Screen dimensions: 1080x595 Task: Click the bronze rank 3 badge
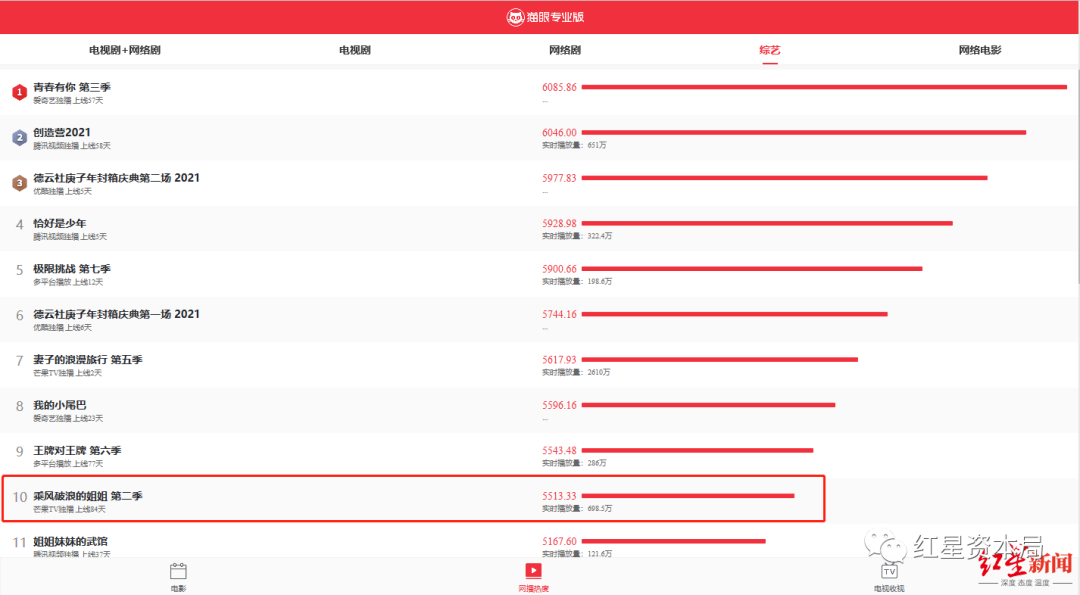pos(19,182)
